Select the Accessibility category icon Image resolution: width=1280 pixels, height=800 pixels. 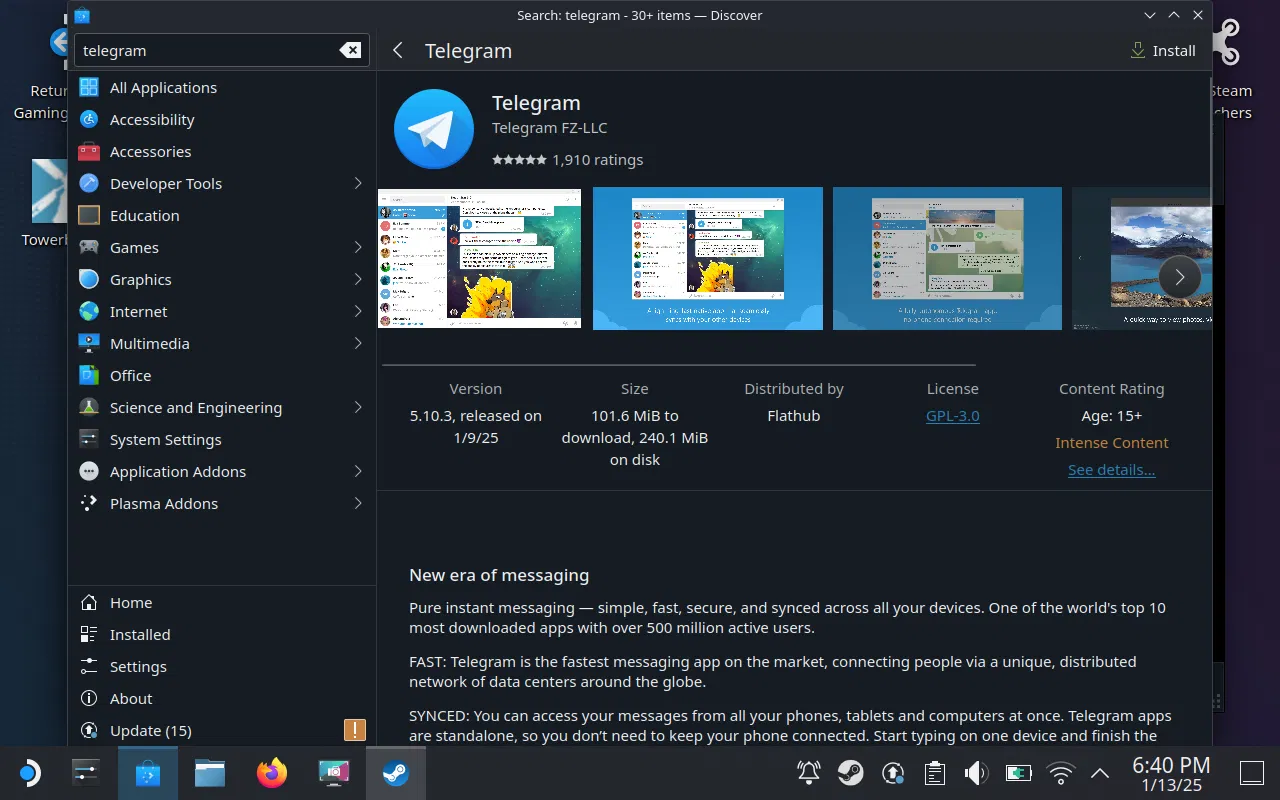(x=89, y=120)
